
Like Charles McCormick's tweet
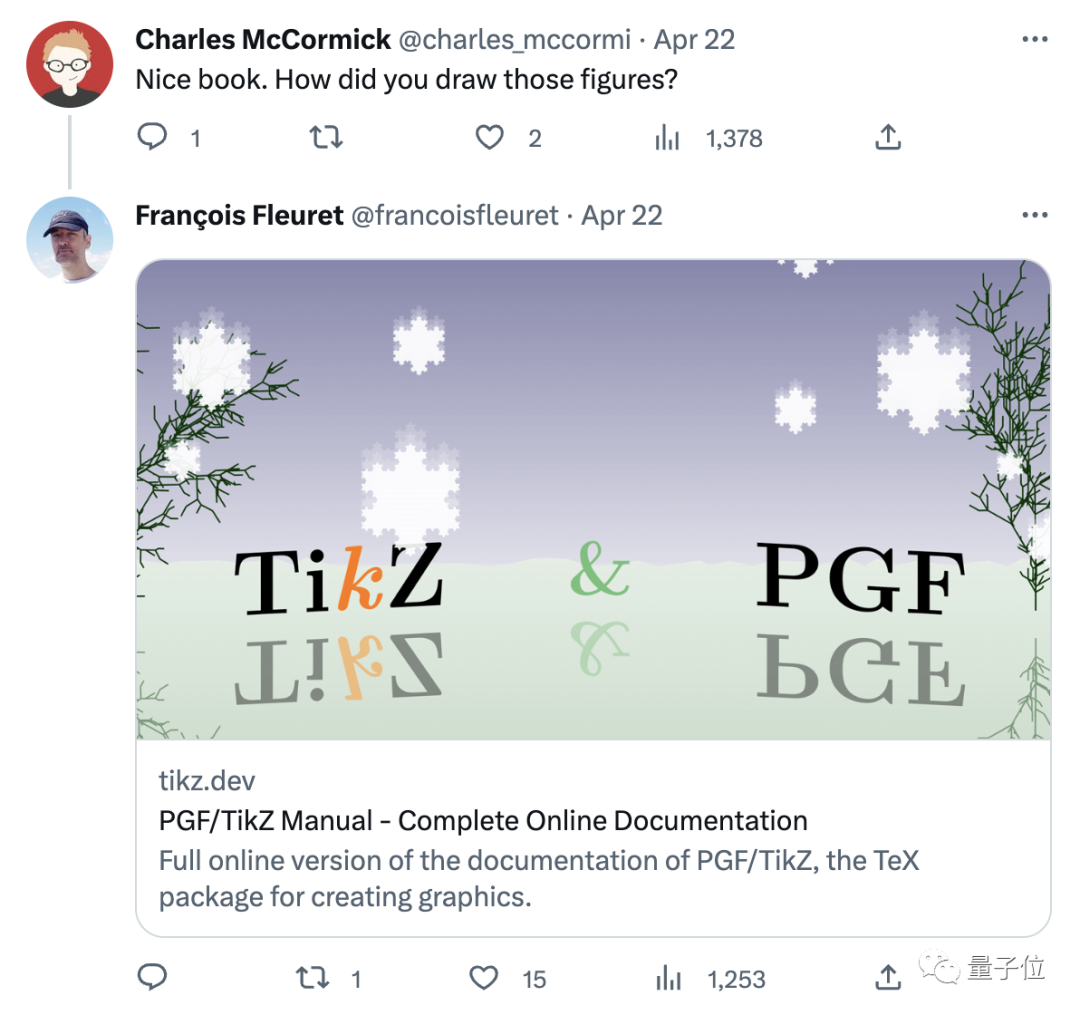point(489,137)
